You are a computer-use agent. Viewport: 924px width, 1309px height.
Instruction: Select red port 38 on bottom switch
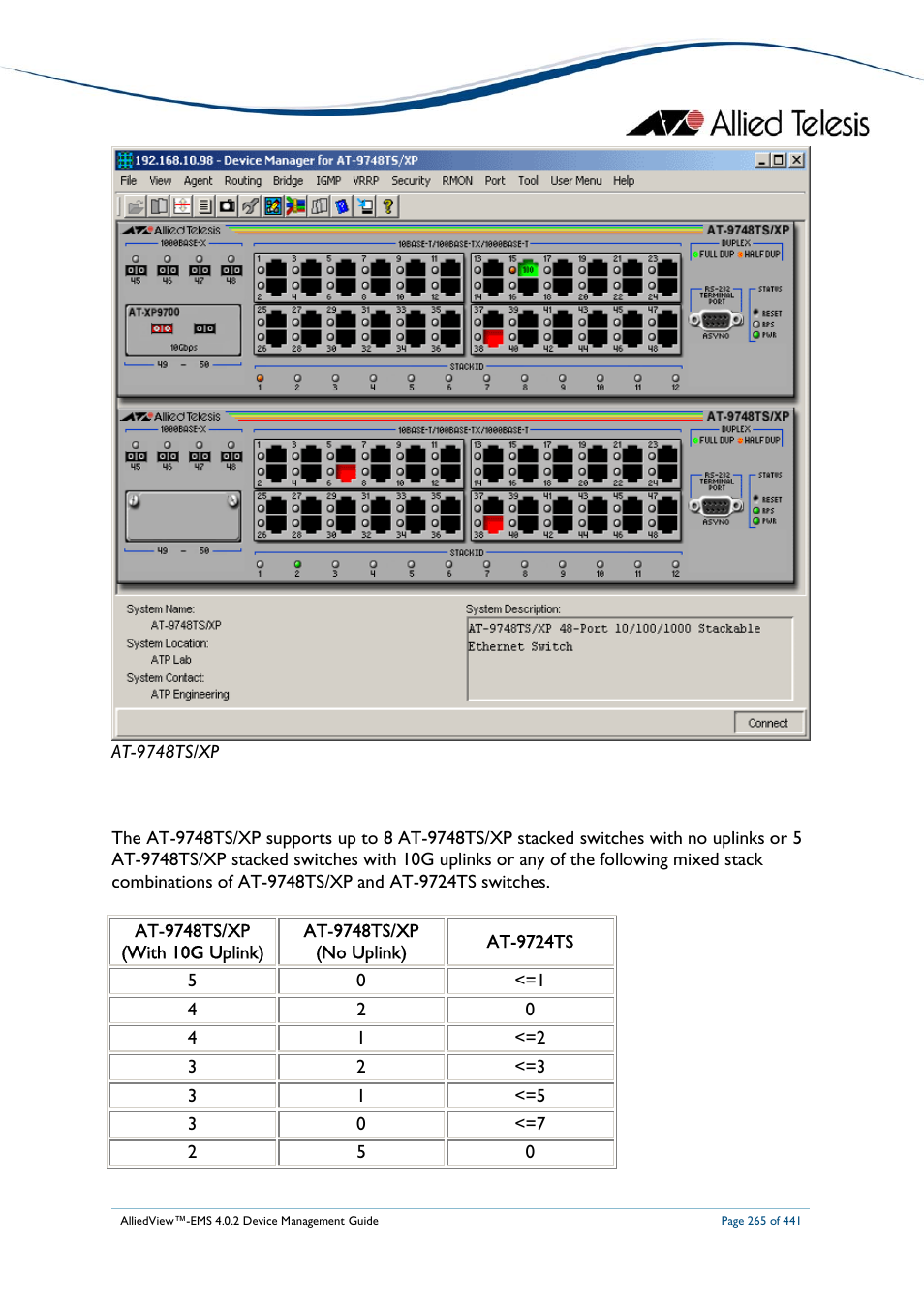pos(493,524)
